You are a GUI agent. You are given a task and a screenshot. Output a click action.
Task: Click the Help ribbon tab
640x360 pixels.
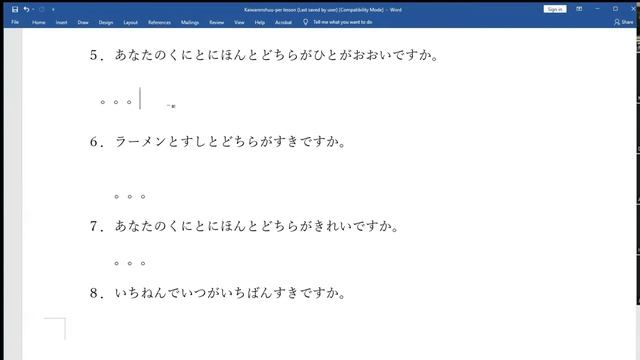point(260,22)
